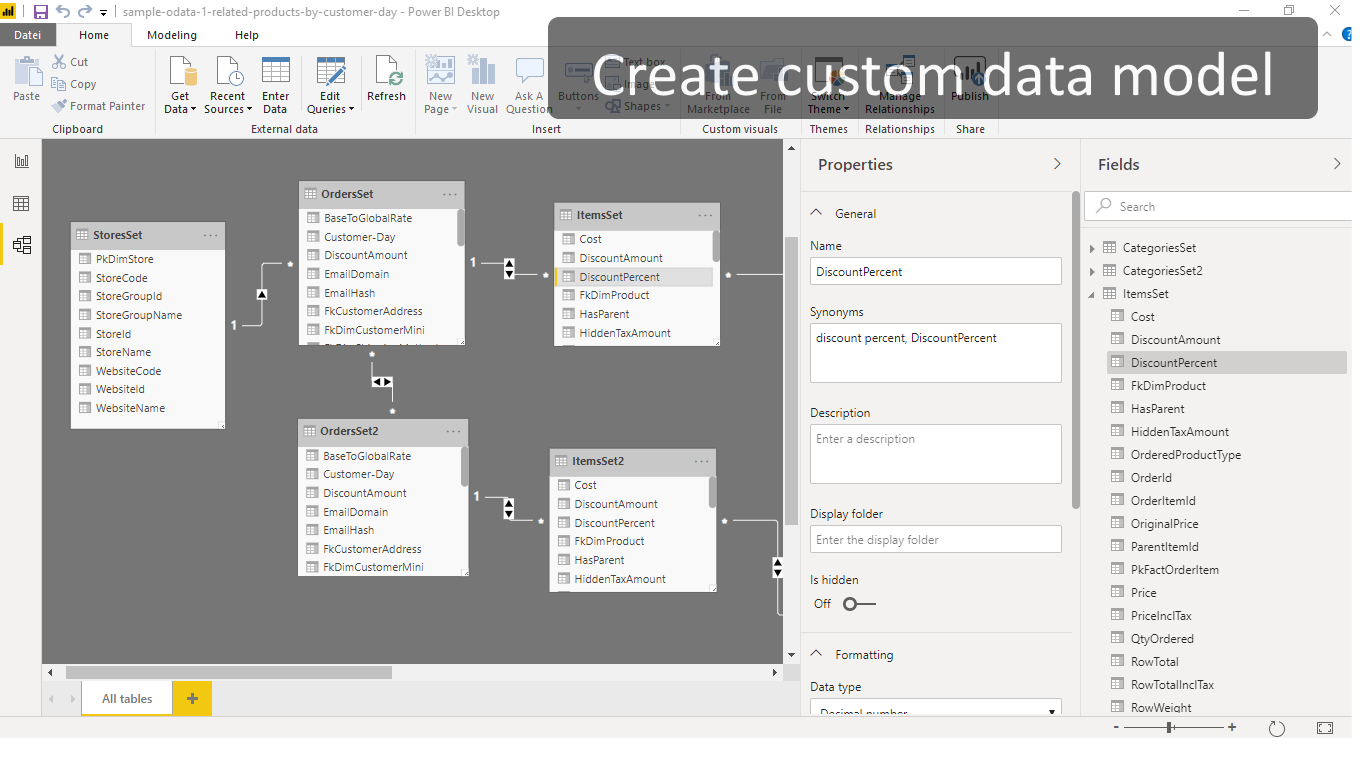The height and width of the screenshot is (768, 1366).
Task: Click the fit-to-screen icon bottom right
Action: (x=1324, y=727)
